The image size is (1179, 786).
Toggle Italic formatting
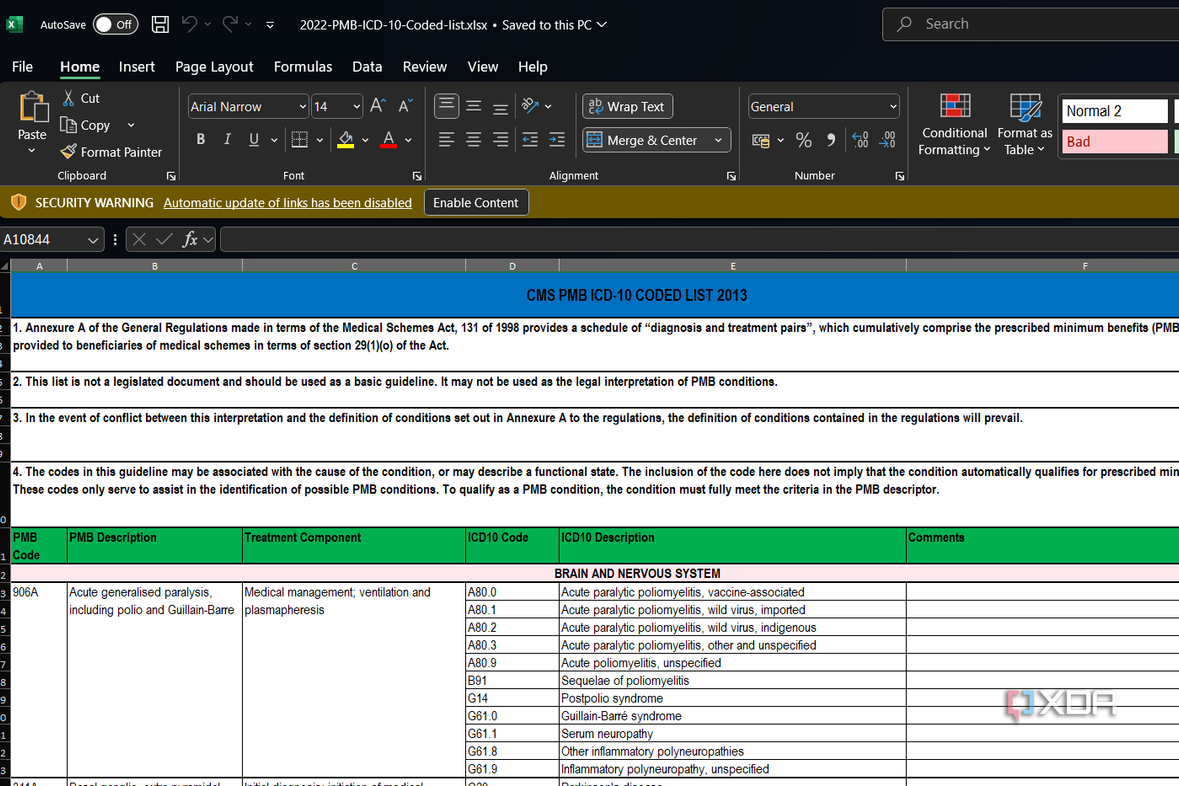[227, 139]
